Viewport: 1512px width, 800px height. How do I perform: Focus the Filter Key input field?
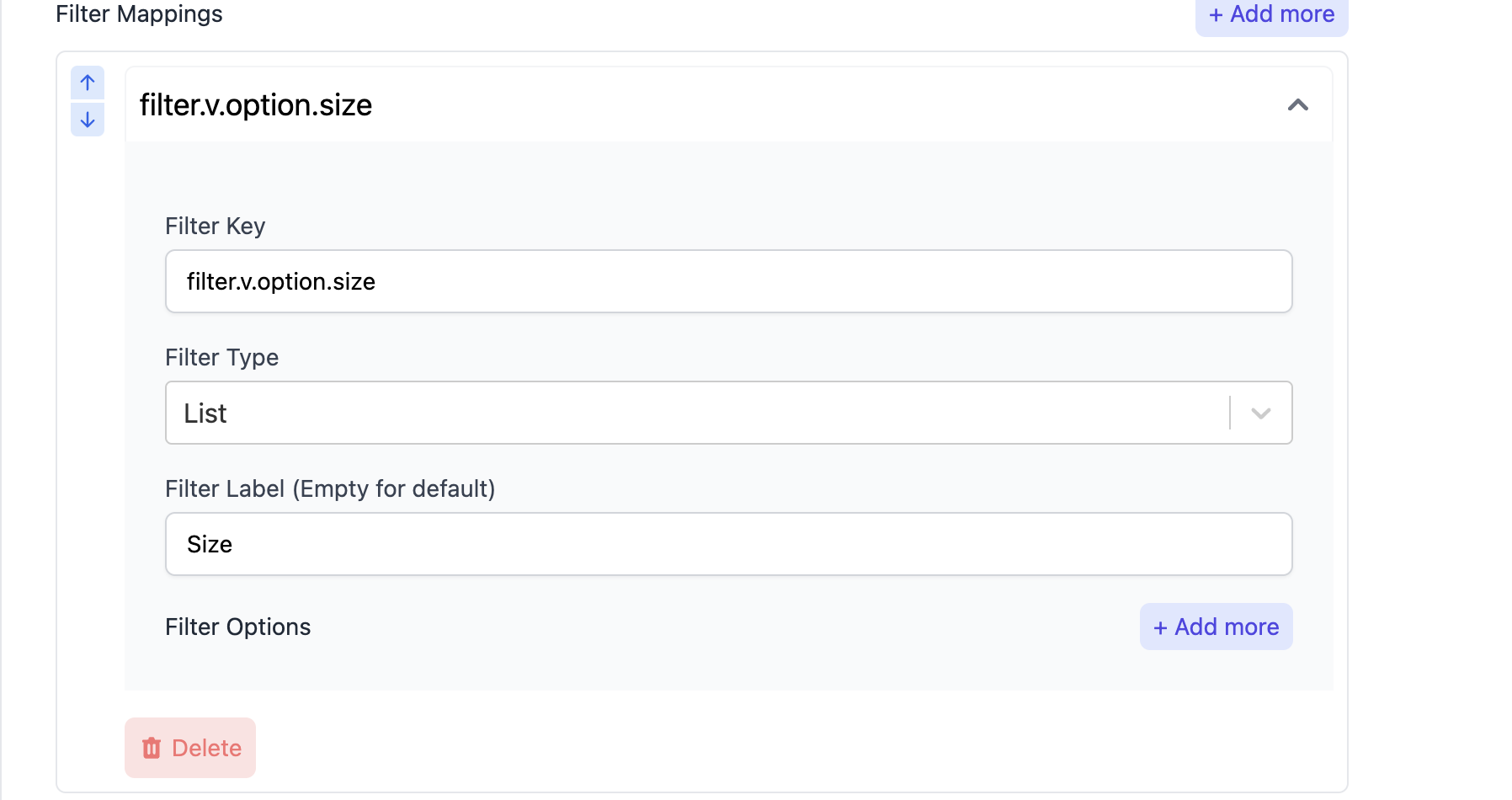tap(728, 281)
